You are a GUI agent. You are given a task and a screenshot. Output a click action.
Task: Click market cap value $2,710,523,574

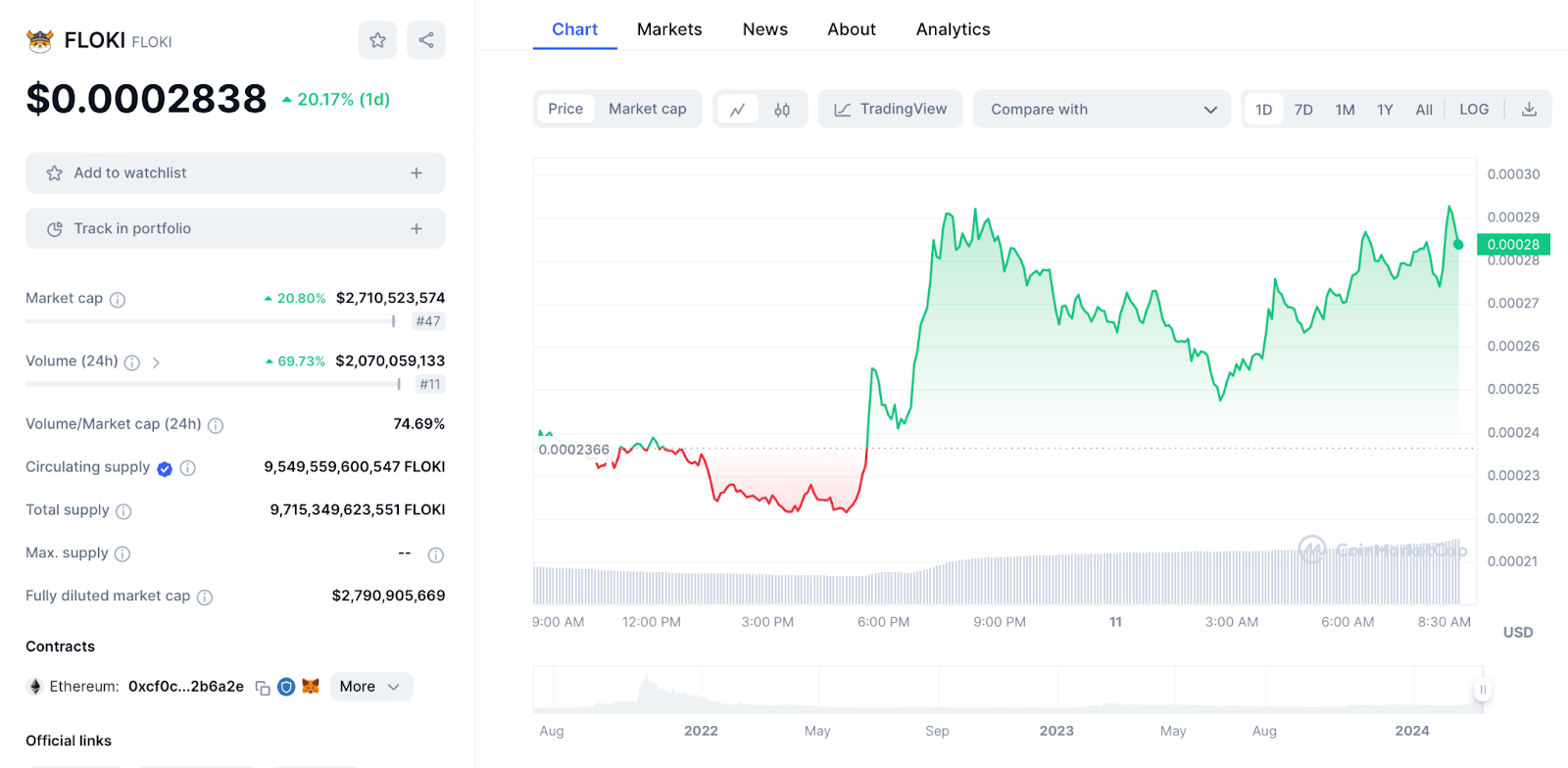coord(390,298)
